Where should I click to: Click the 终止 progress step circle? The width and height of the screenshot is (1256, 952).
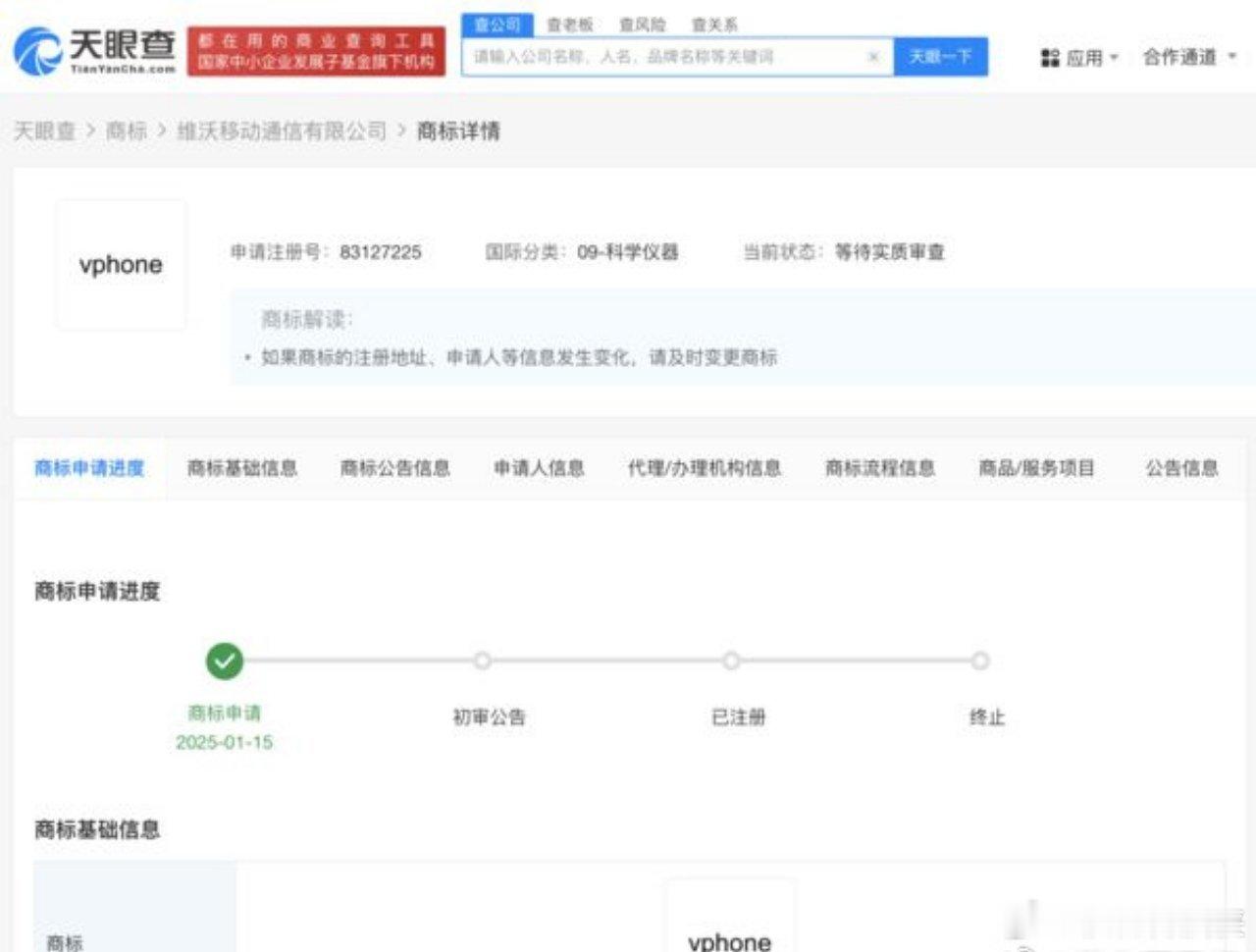pyautogui.click(x=979, y=661)
